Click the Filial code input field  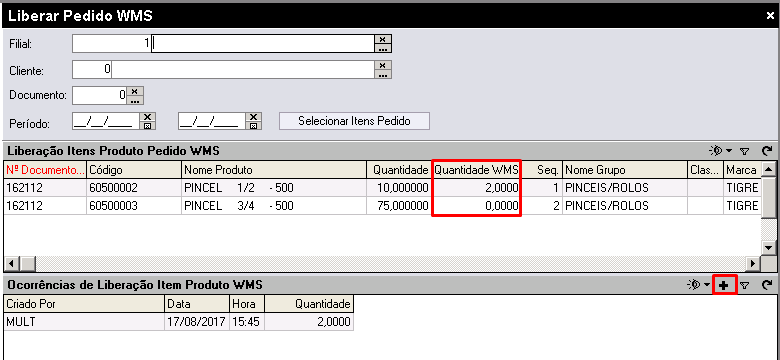111,43
